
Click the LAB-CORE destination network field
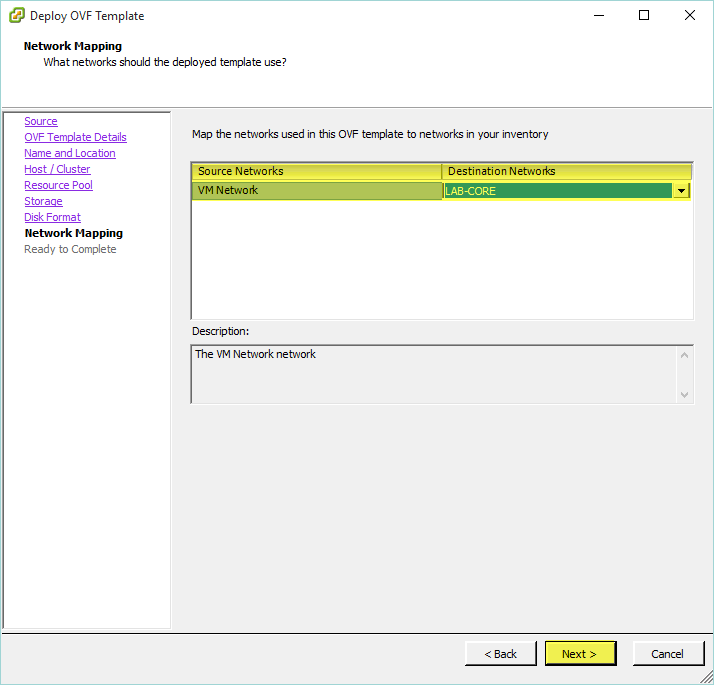(557, 191)
